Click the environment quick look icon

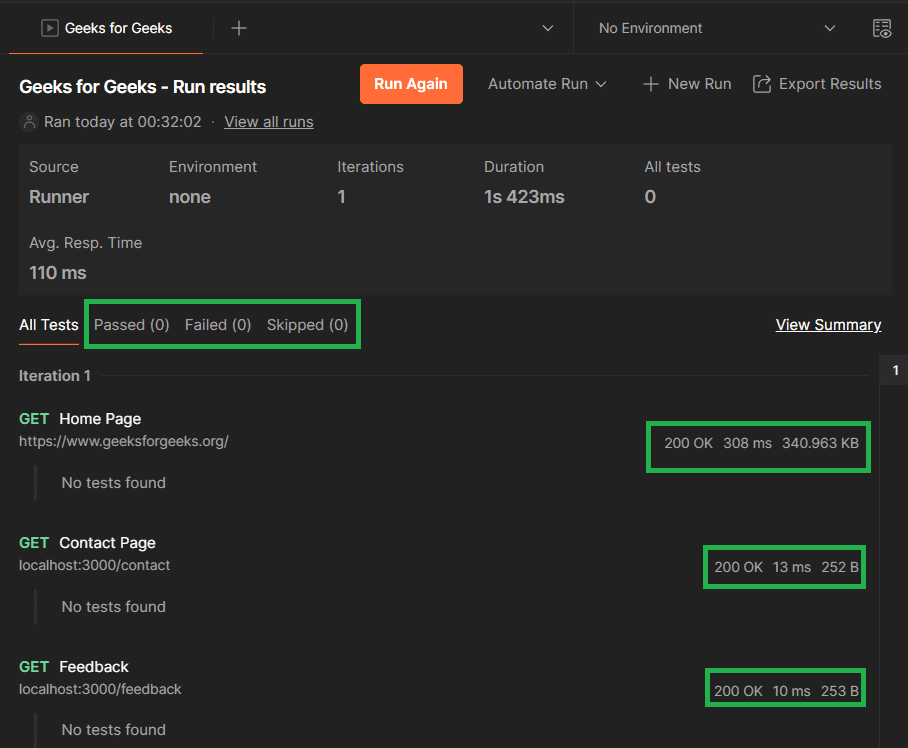coord(882,28)
